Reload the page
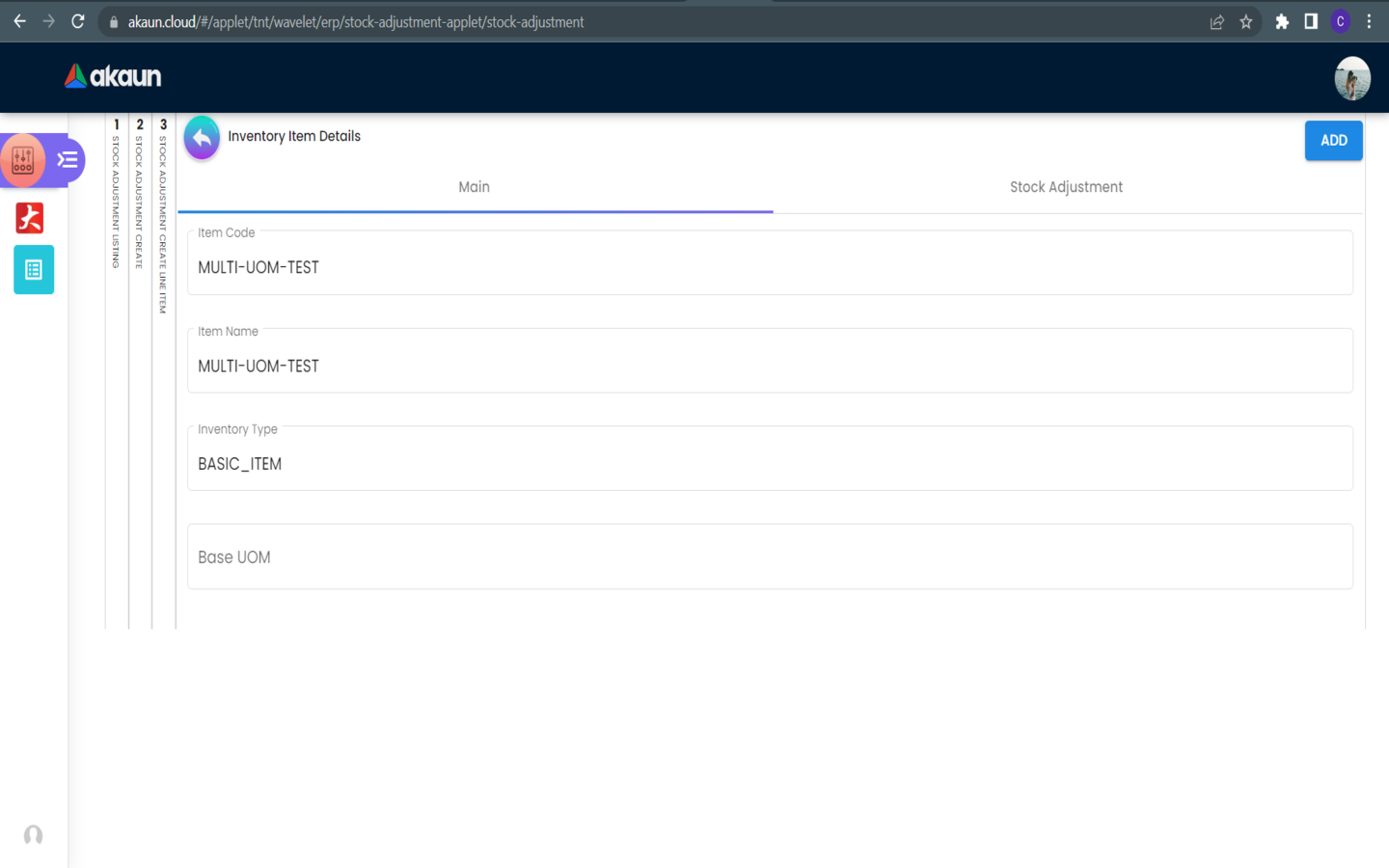 (x=78, y=21)
